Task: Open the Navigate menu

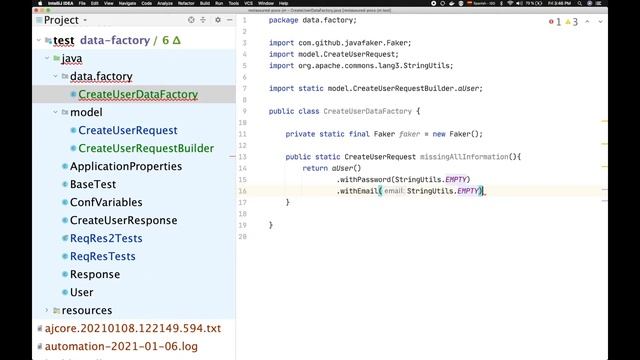Action: pyautogui.click(x=127, y=3)
